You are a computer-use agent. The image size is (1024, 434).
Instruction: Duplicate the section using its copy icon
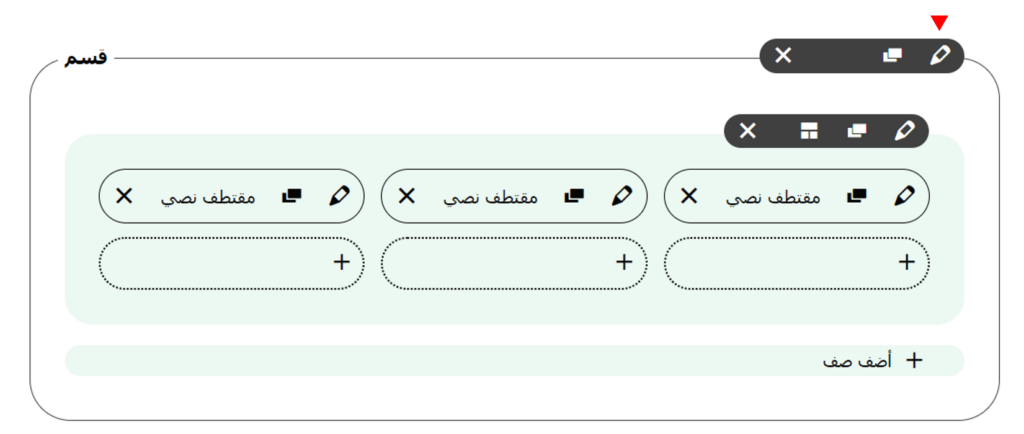[x=892, y=56]
